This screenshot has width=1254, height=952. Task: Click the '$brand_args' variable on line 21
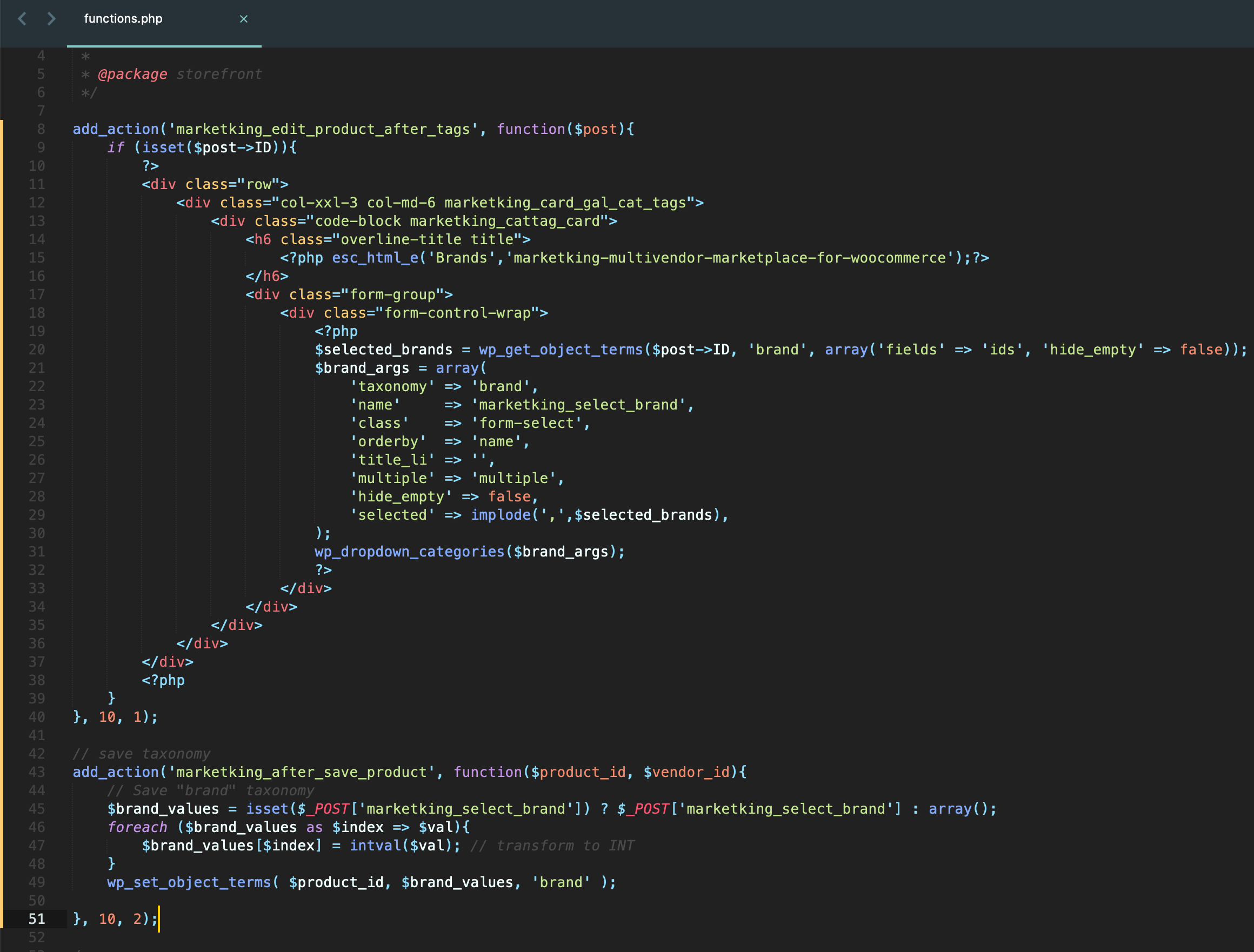coord(362,368)
